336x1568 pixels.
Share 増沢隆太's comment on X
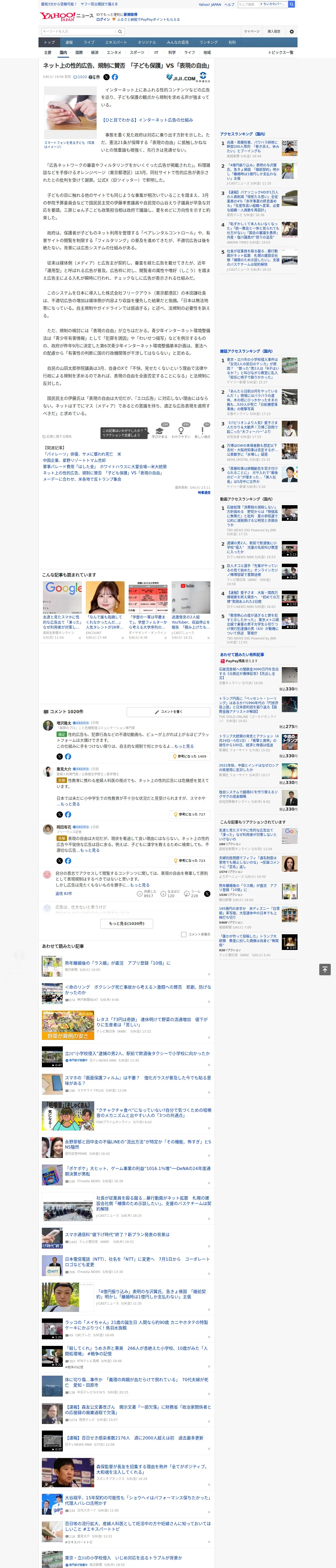tap(60, 757)
